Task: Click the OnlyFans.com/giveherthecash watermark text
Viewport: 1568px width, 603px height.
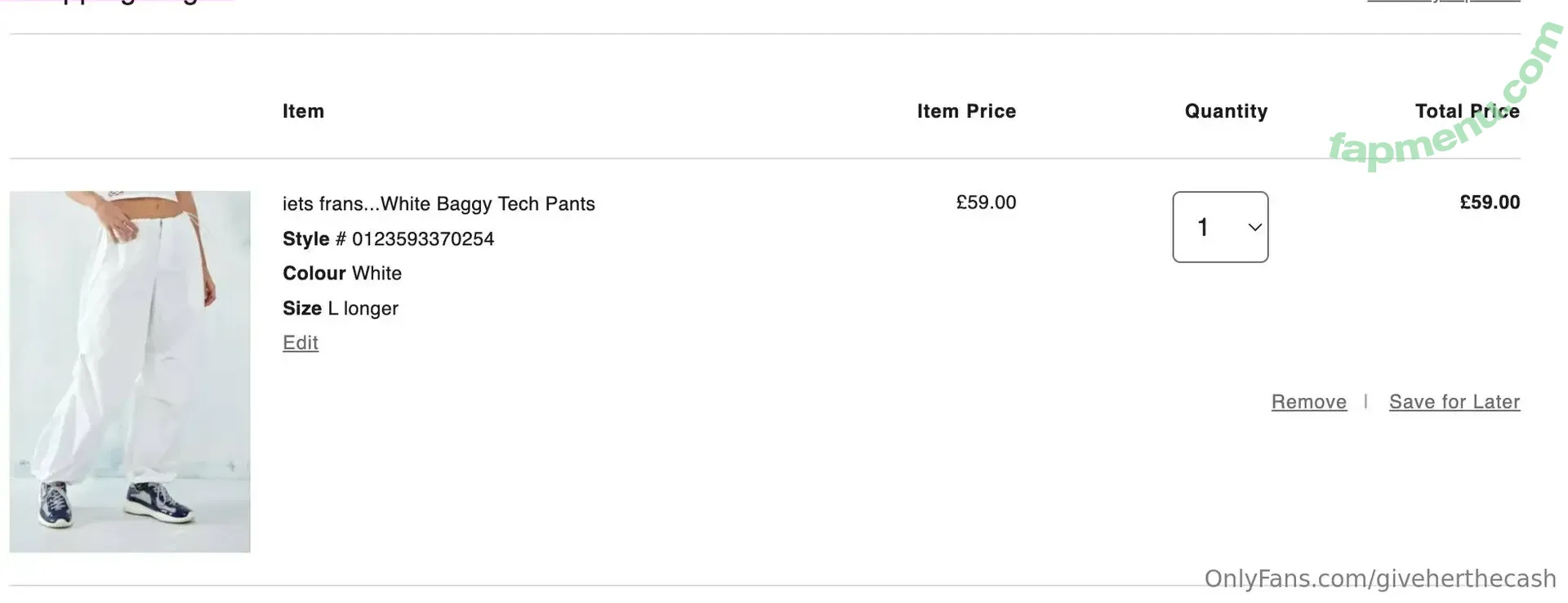Action: click(x=1379, y=578)
